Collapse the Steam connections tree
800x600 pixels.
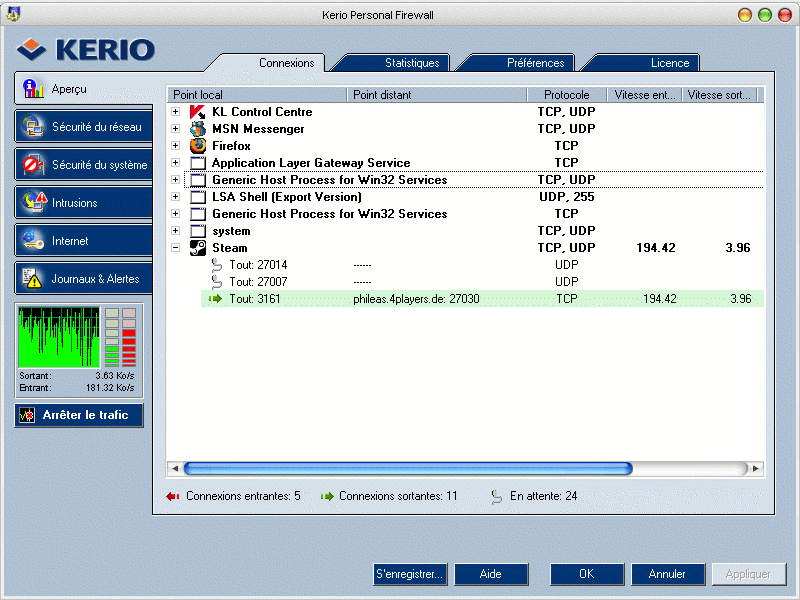176,248
